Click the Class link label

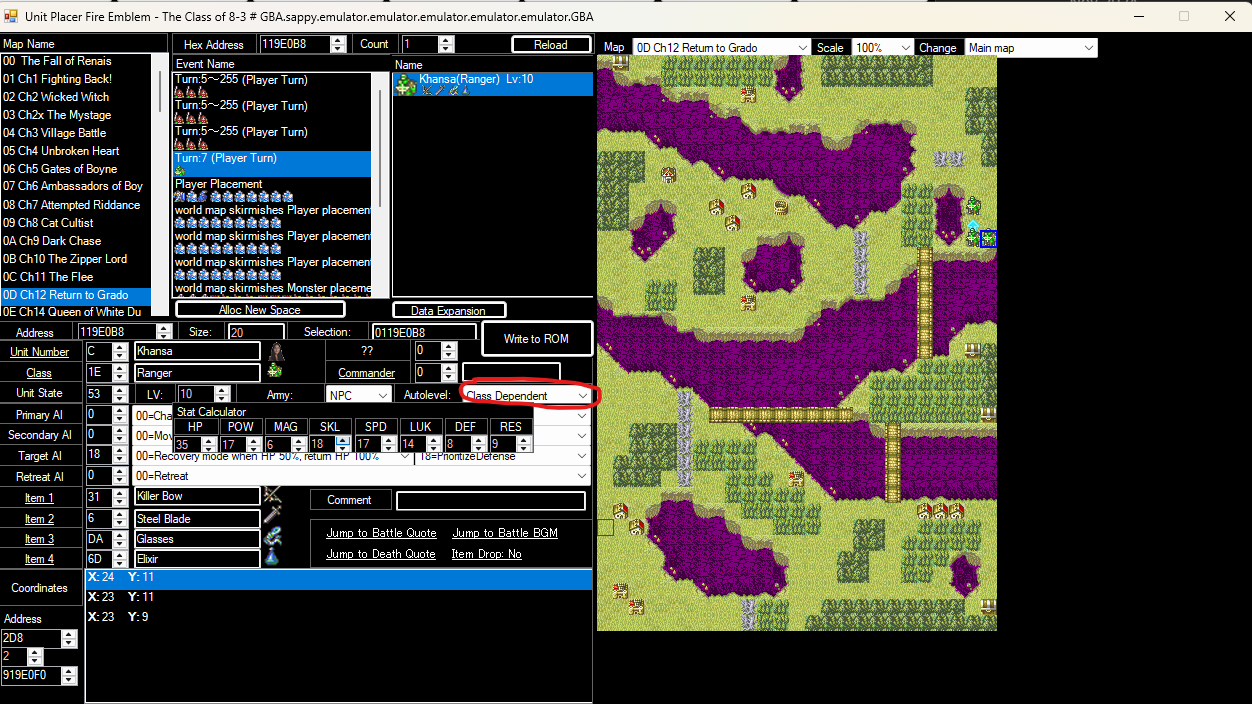click(x=39, y=373)
